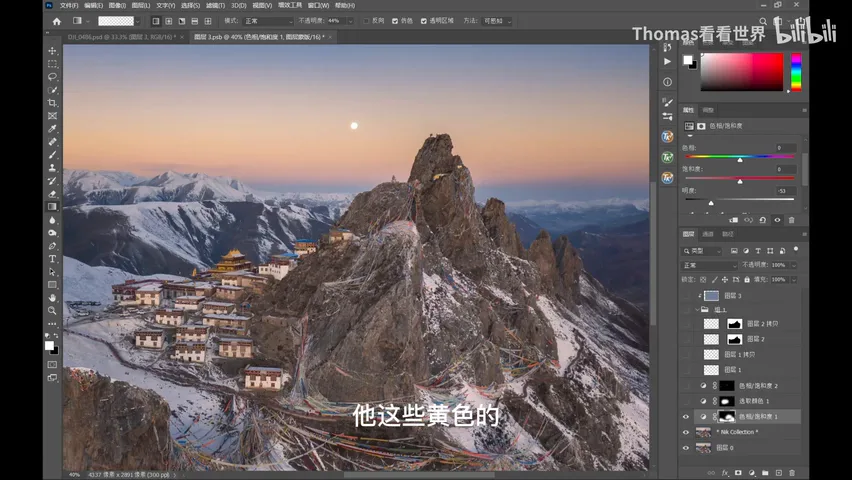Pick a hue from rainbow color strip

[x=796, y=72]
